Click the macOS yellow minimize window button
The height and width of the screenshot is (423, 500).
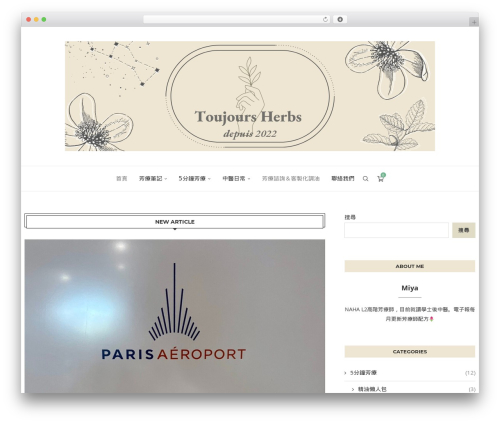(36, 20)
